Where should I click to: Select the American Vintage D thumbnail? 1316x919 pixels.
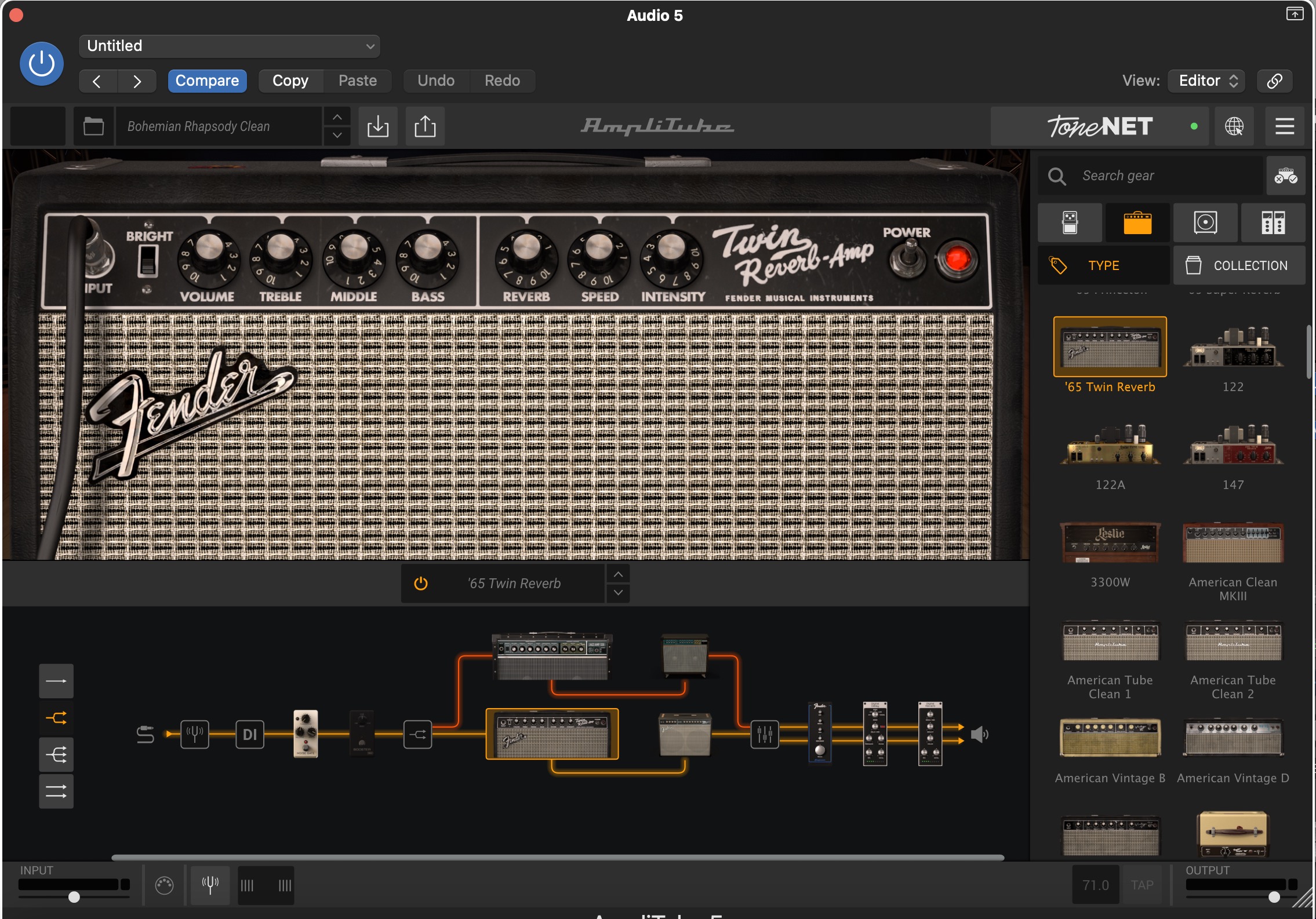pos(1233,738)
